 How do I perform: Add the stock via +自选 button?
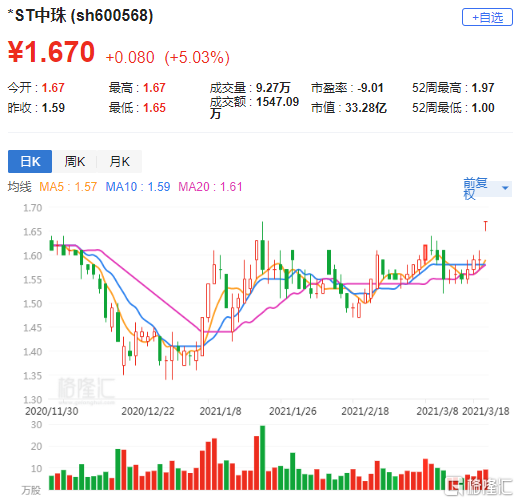[487, 17]
